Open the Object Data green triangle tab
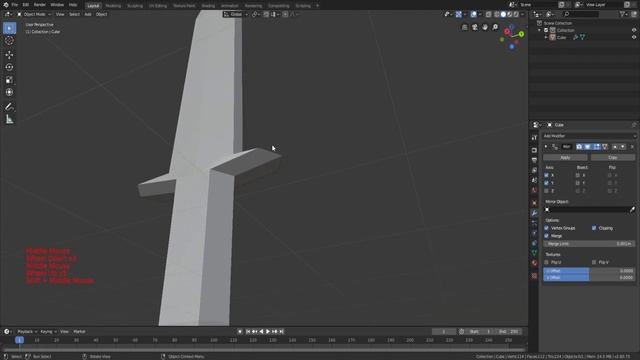 point(534,253)
